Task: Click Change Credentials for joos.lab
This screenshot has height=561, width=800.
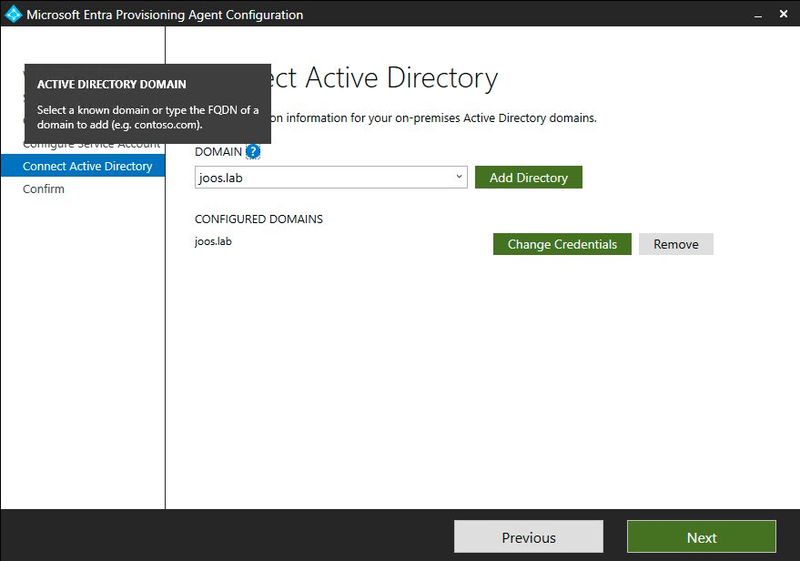Action: pyautogui.click(x=562, y=244)
